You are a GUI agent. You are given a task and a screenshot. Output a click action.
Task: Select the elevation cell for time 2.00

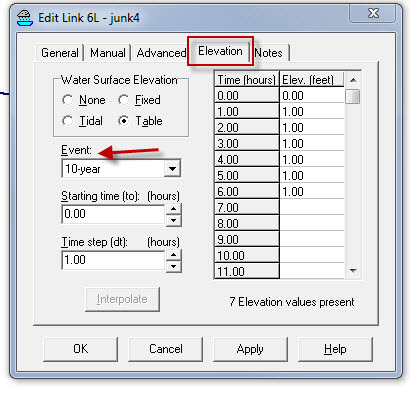point(312,127)
